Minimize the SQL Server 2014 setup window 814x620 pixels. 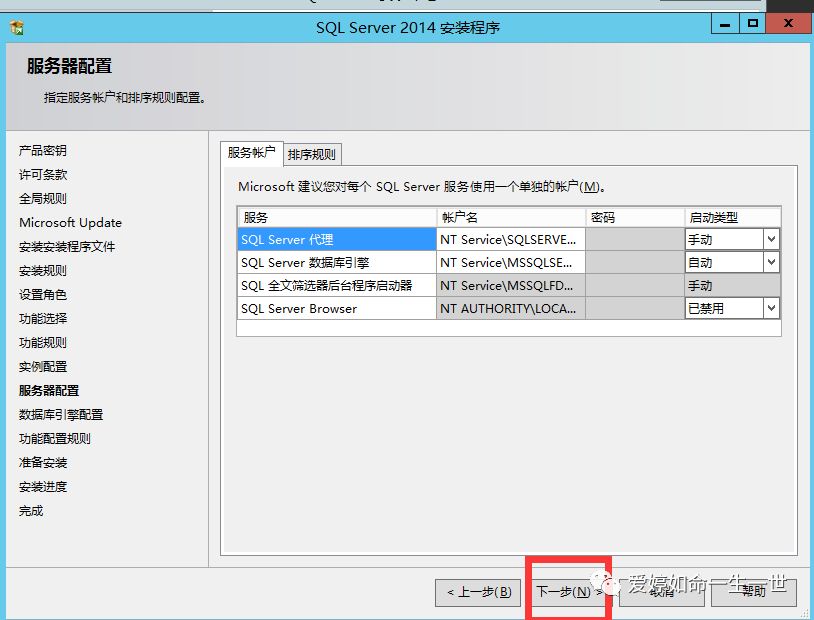point(725,24)
